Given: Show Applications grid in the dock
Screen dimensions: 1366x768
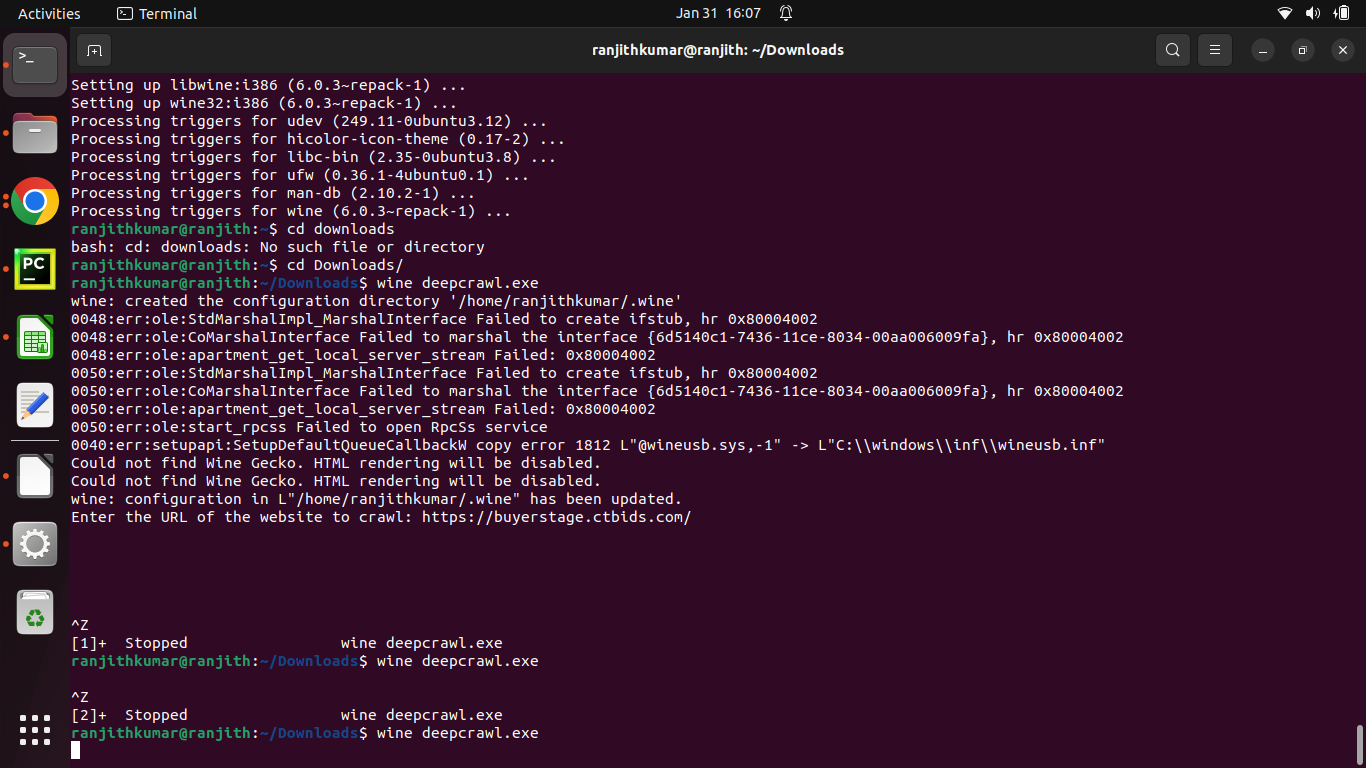Looking at the screenshot, I should tap(35, 729).
